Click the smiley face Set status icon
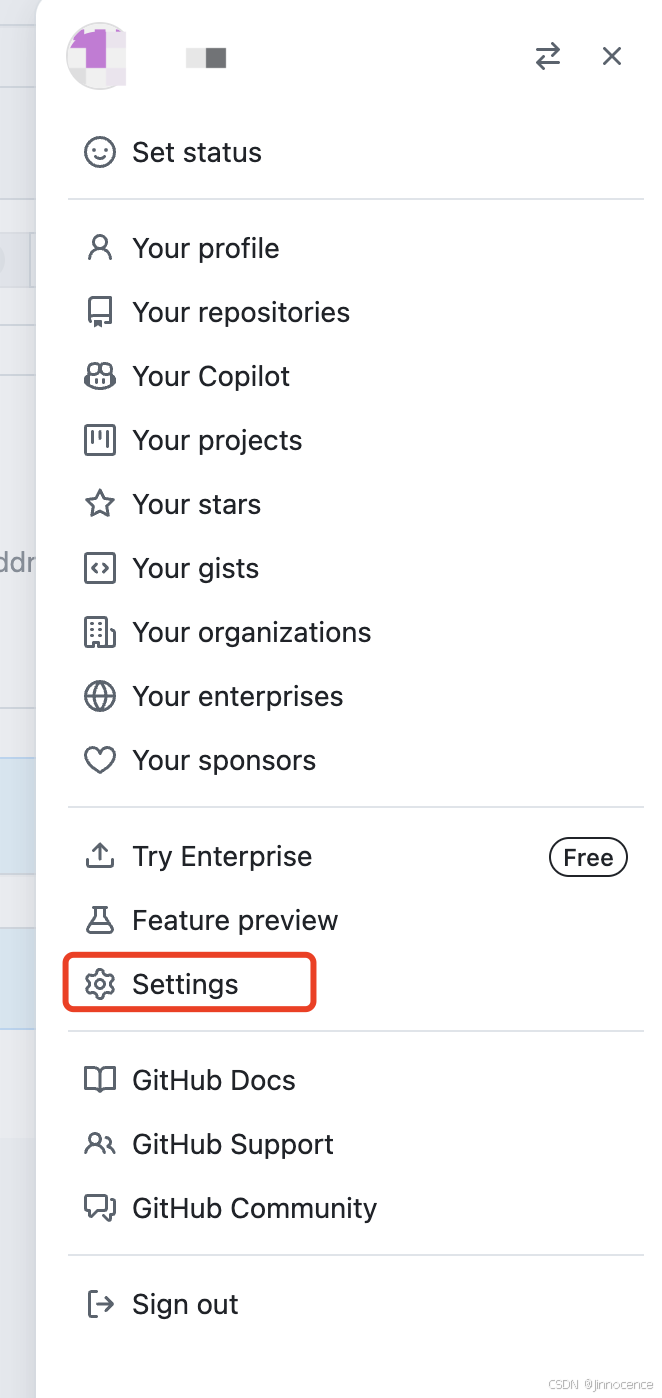Viewport: 662px width, 1398px height. [x=100, y=153]
